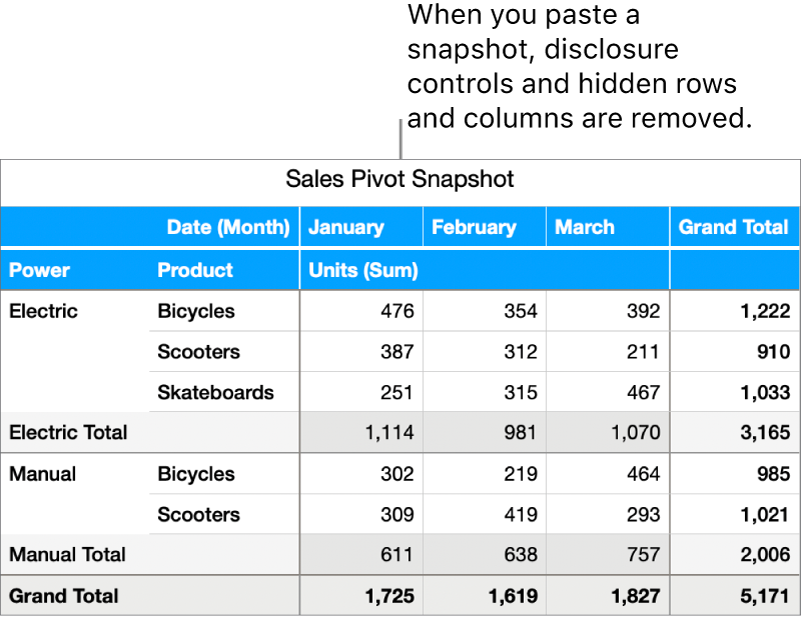
Task: Select the Manual row label
Action: pos(41,474)
